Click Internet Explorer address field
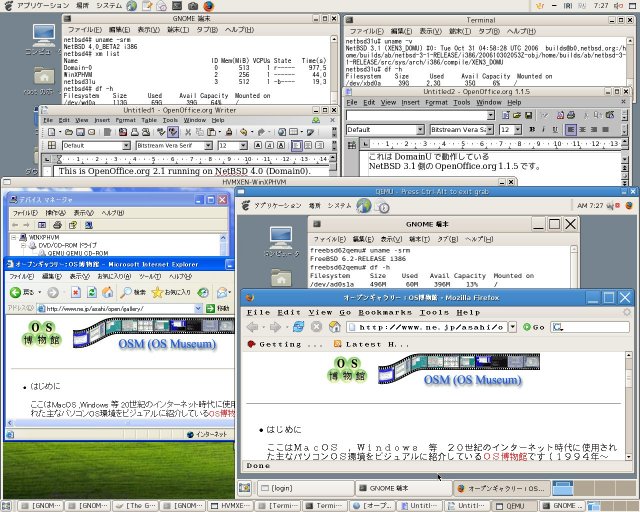This screenshot has height=512, width=640. point(119,308)
